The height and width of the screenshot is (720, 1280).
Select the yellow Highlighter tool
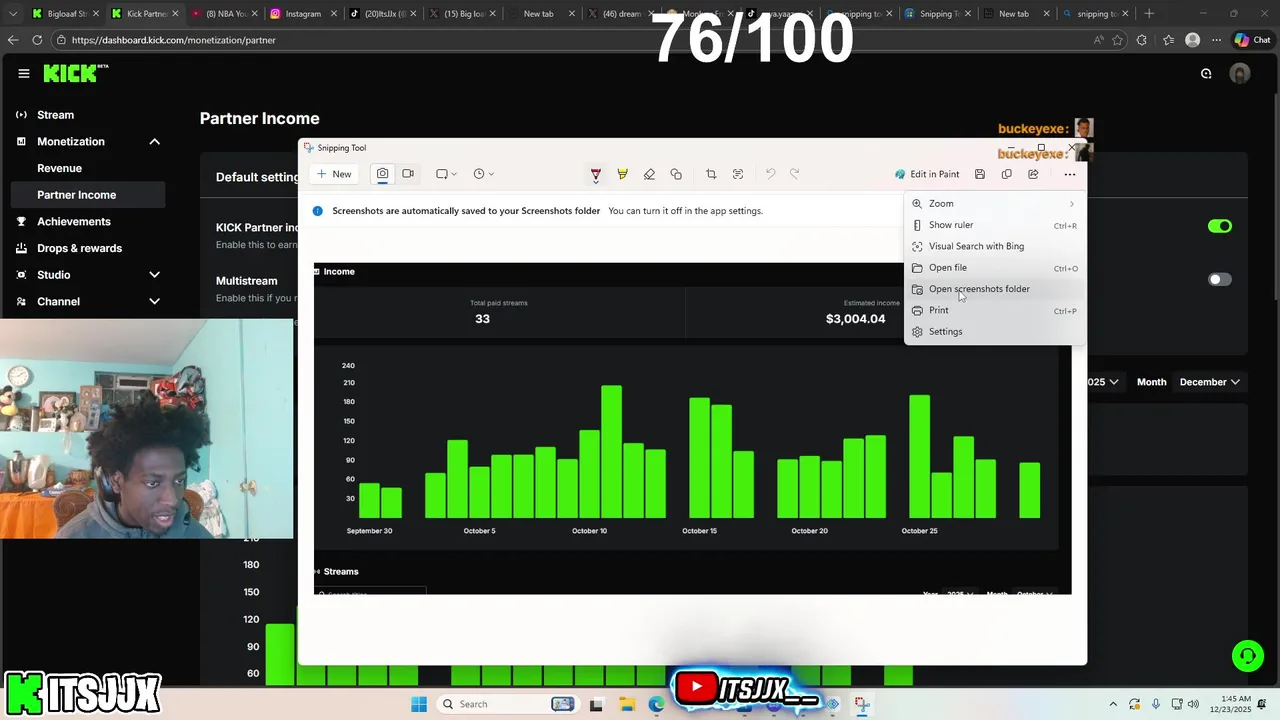tap(622, 174)
